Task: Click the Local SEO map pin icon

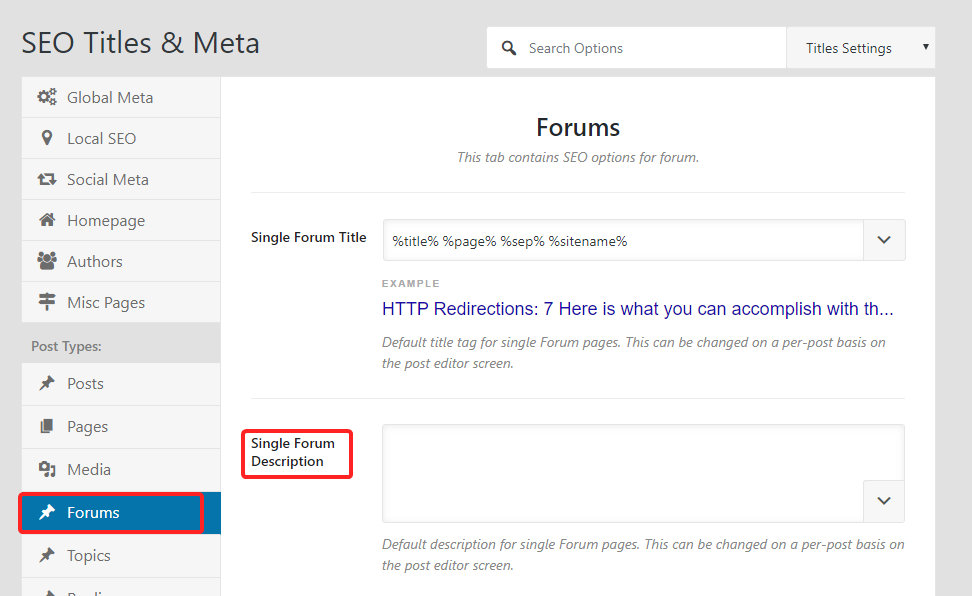Action: click(47, 138)
